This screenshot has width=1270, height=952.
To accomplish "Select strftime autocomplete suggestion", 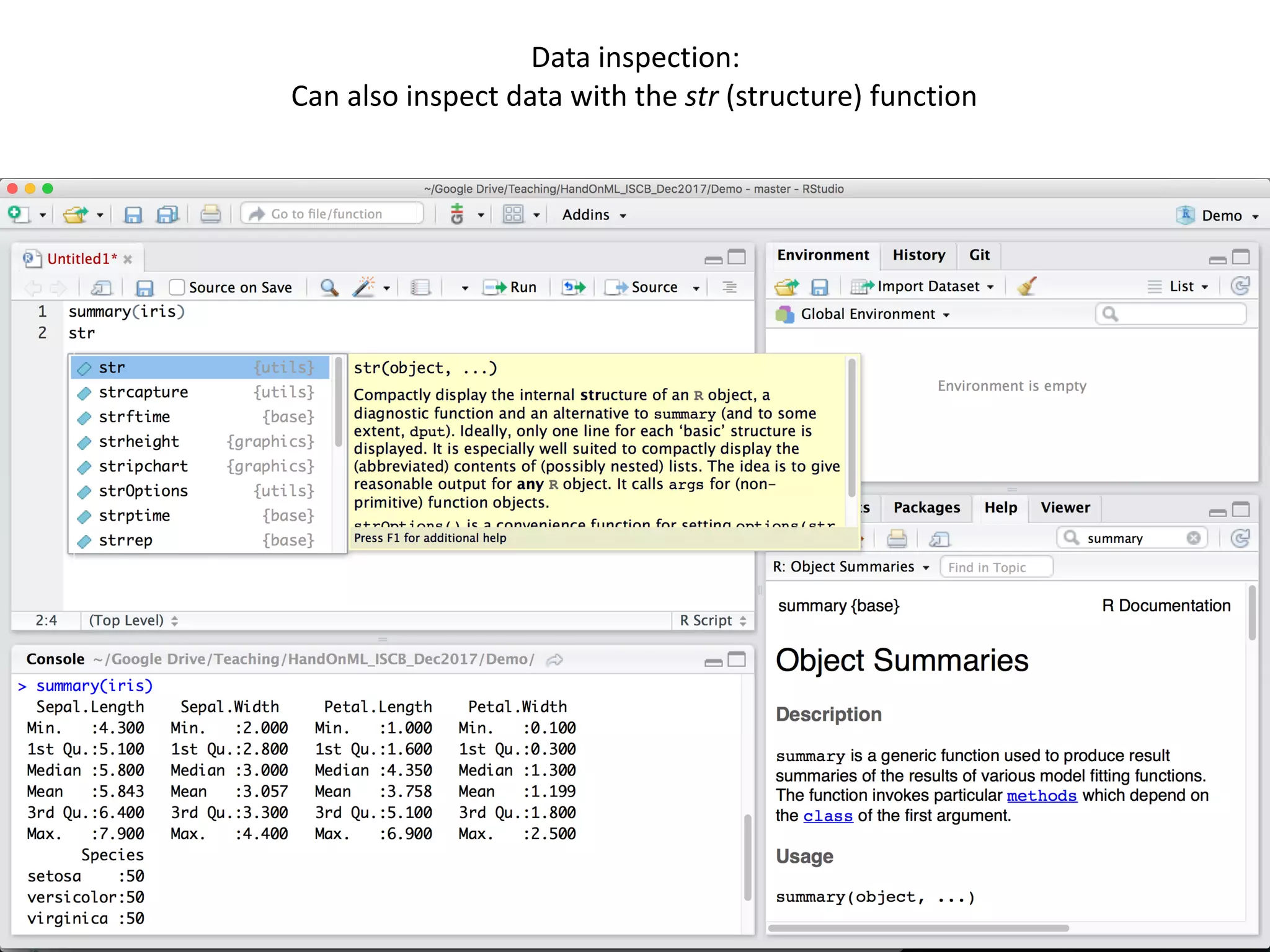I will (x=200, y=417).
